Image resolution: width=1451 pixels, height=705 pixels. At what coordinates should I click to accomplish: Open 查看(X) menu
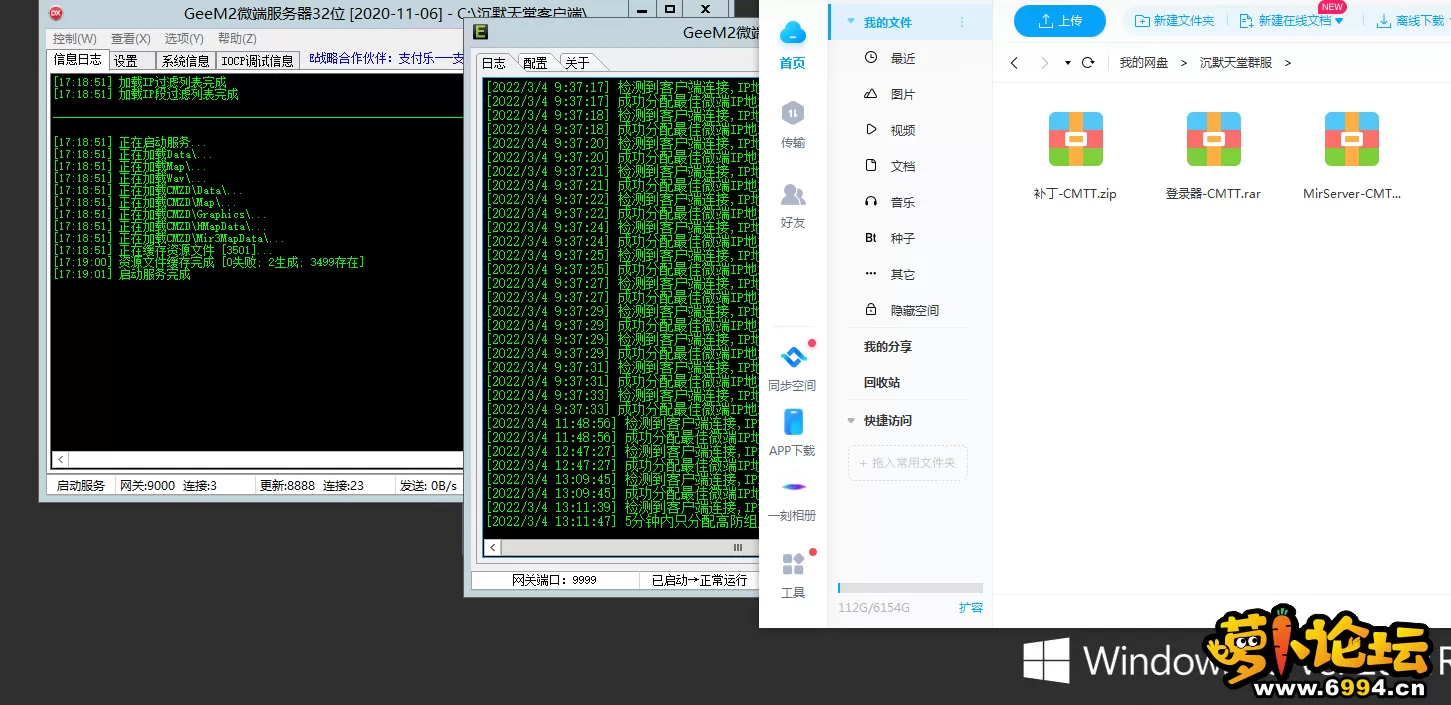(130, 38)
